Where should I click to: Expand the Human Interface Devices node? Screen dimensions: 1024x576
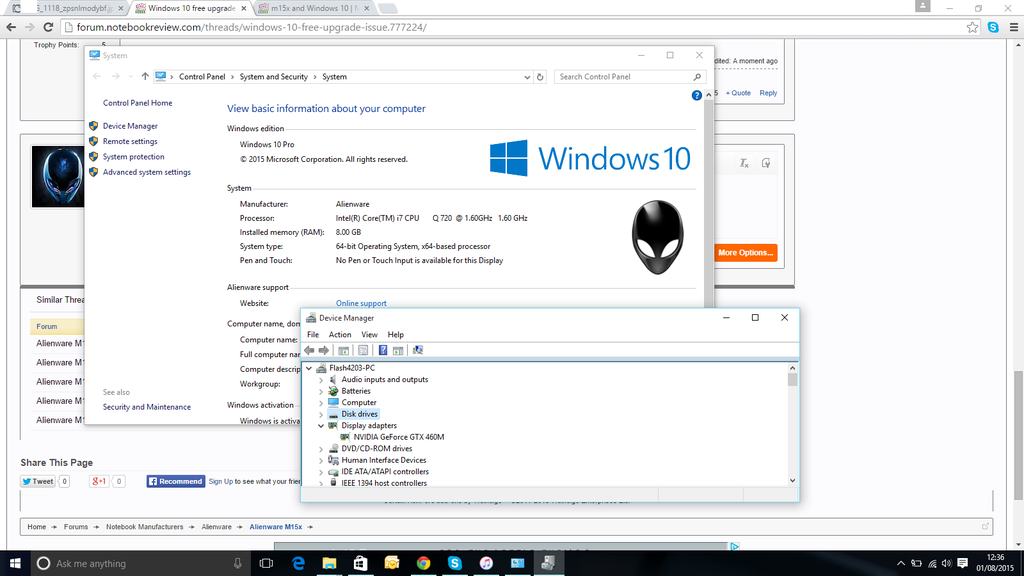321,460
